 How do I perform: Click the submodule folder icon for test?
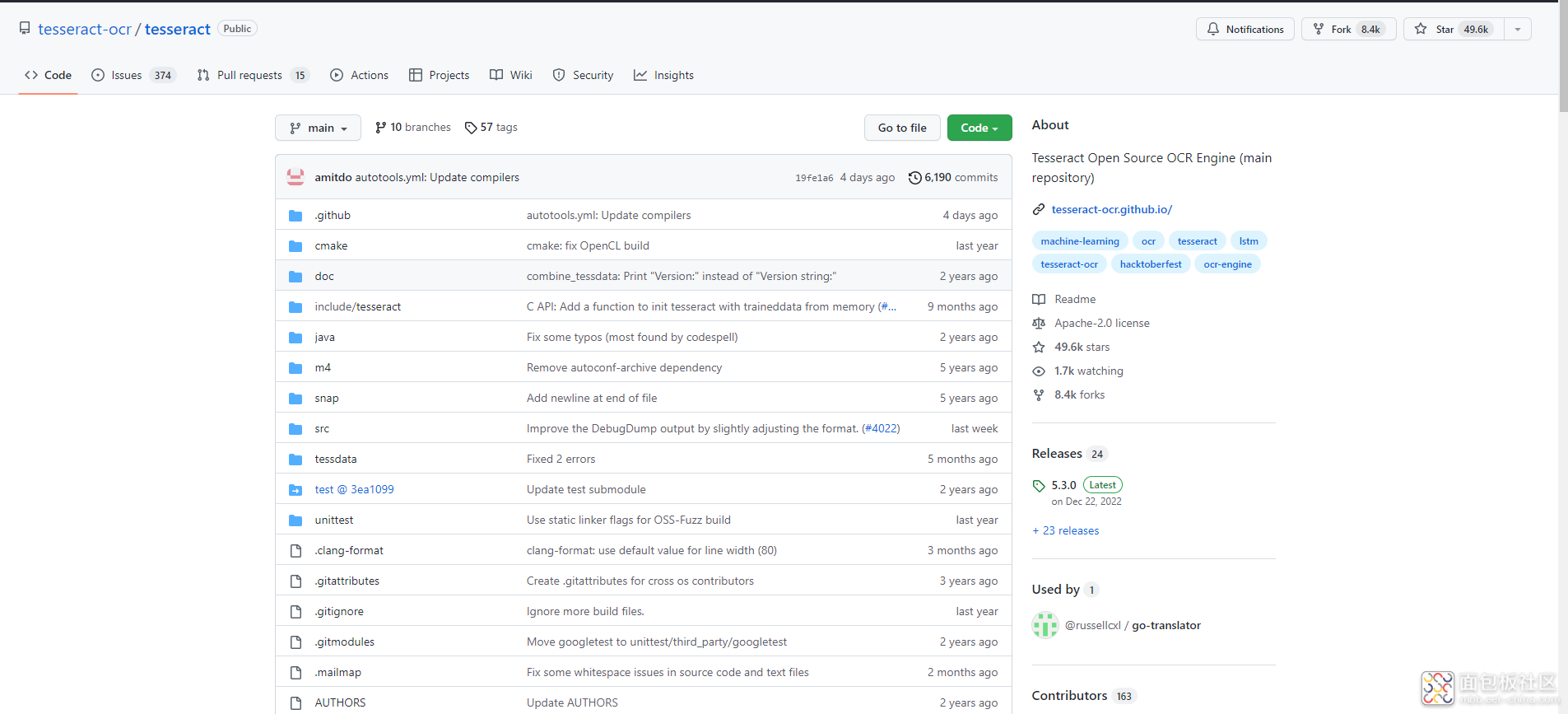(x=295, y=490)
